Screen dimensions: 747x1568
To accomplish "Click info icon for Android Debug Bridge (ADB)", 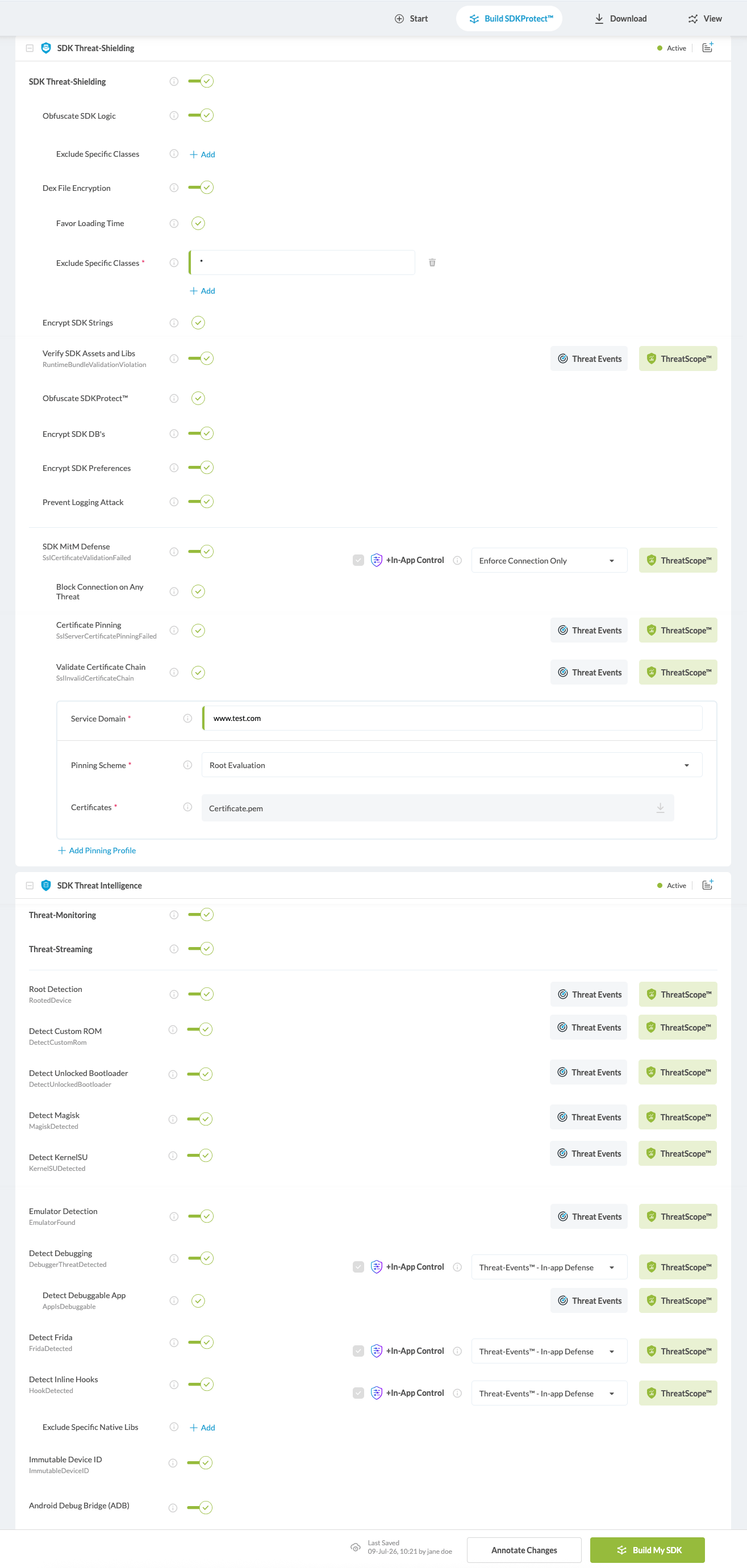I will (173, 1508).
